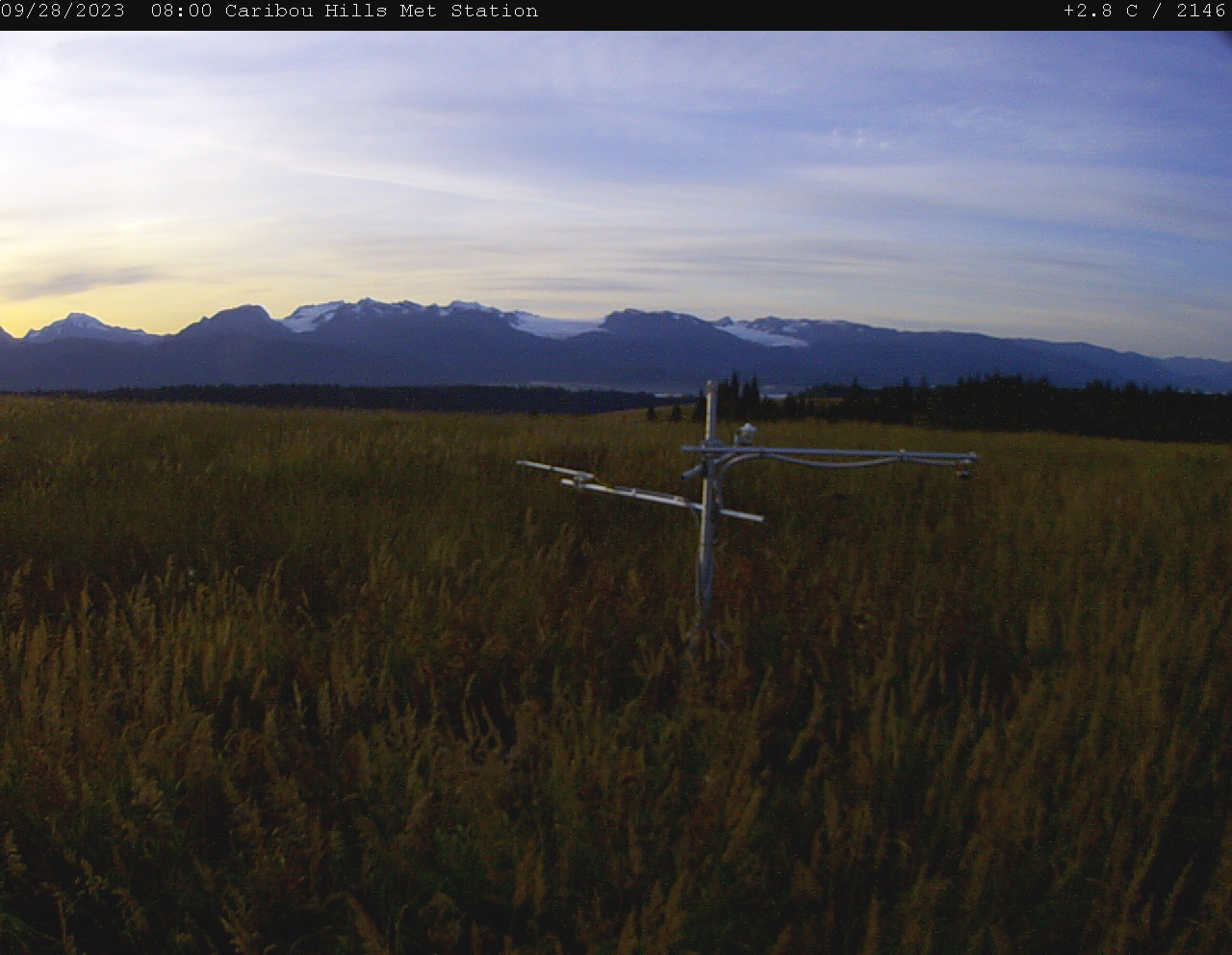
Task: Click the central glacier between the mountains
Action: [553, 325]
